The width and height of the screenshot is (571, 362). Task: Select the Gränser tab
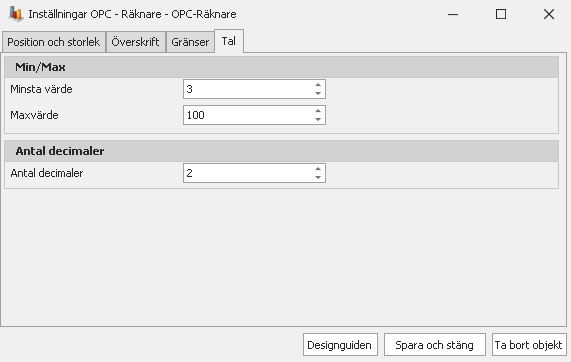pyautogui.click(x=190, y=42)
